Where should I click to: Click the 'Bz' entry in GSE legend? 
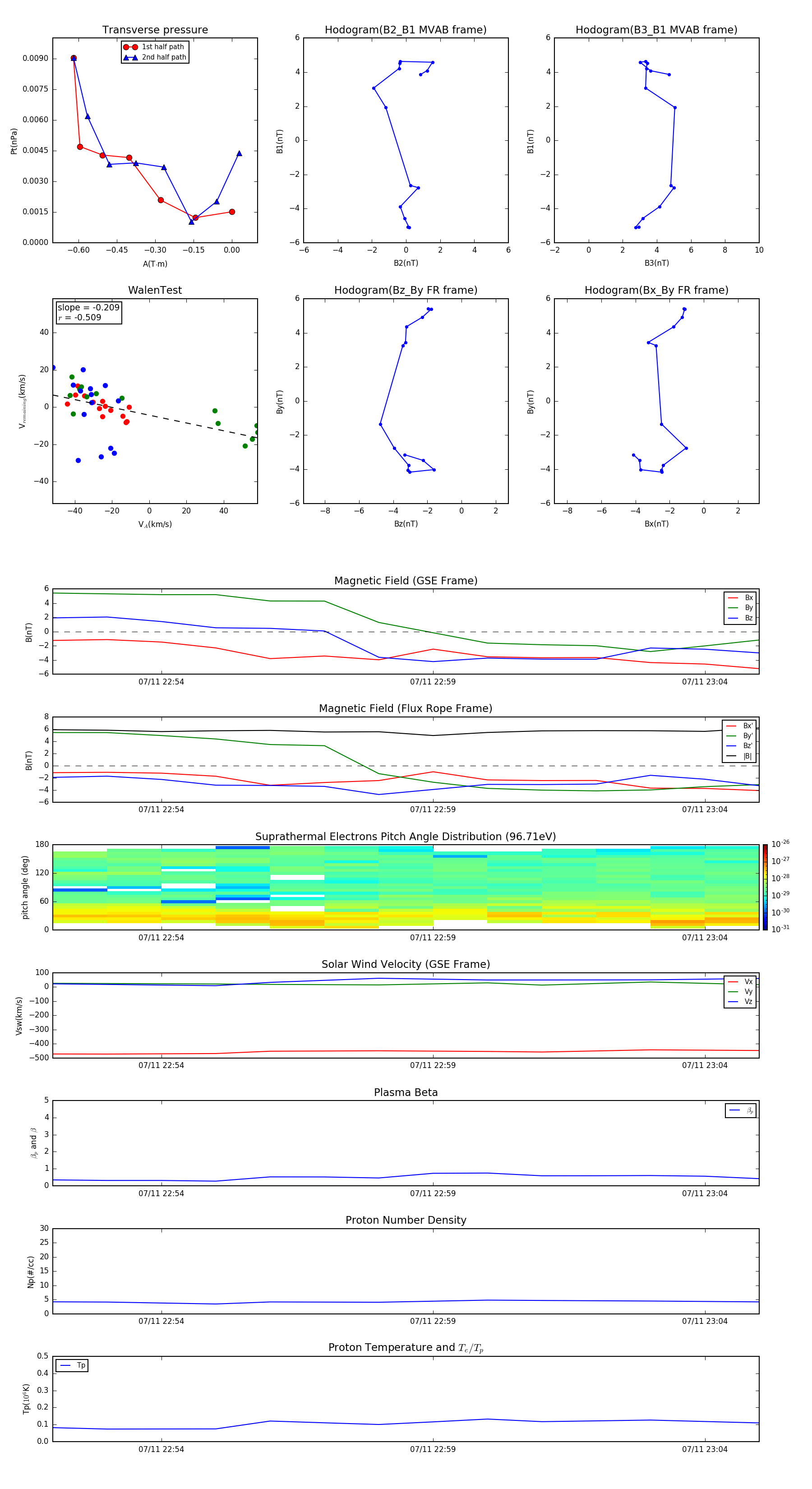click(x=741, y=618)
